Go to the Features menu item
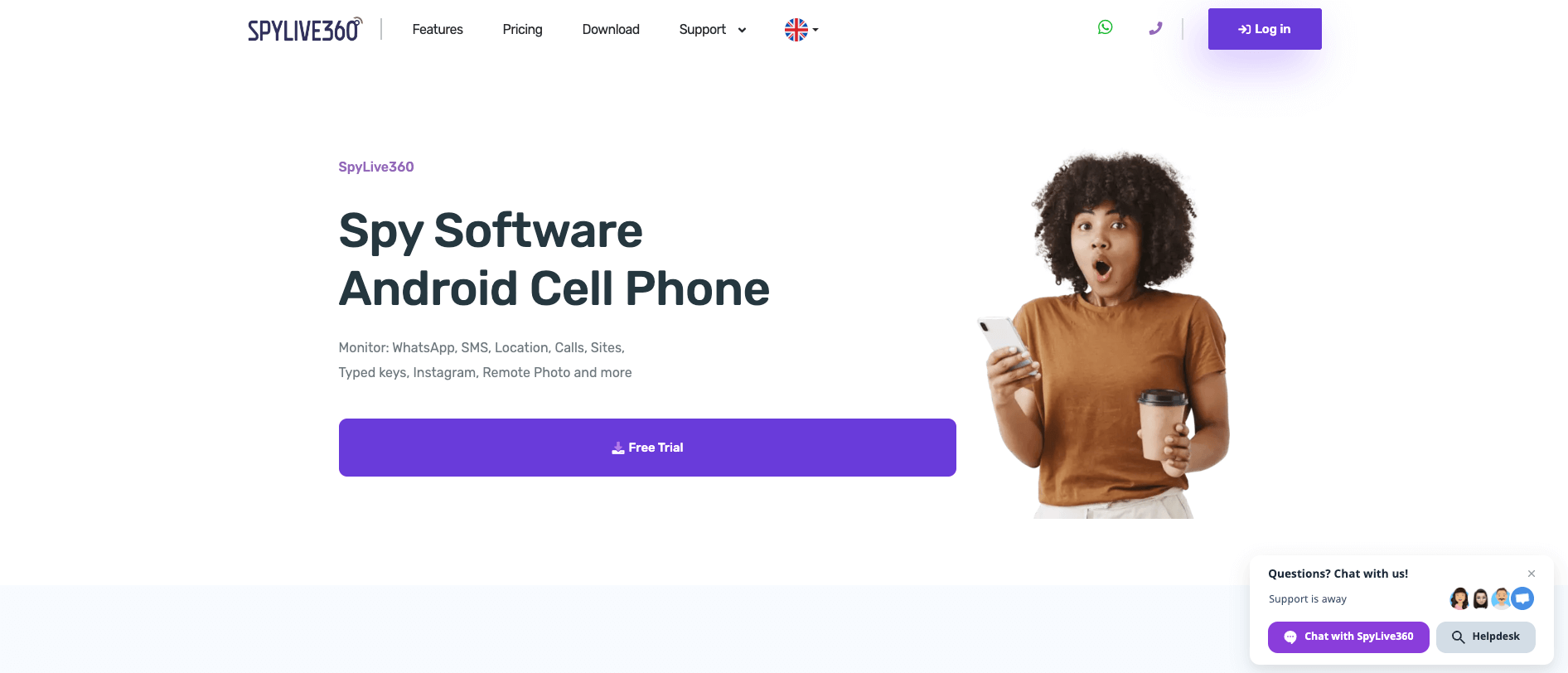 coord(438,30)
